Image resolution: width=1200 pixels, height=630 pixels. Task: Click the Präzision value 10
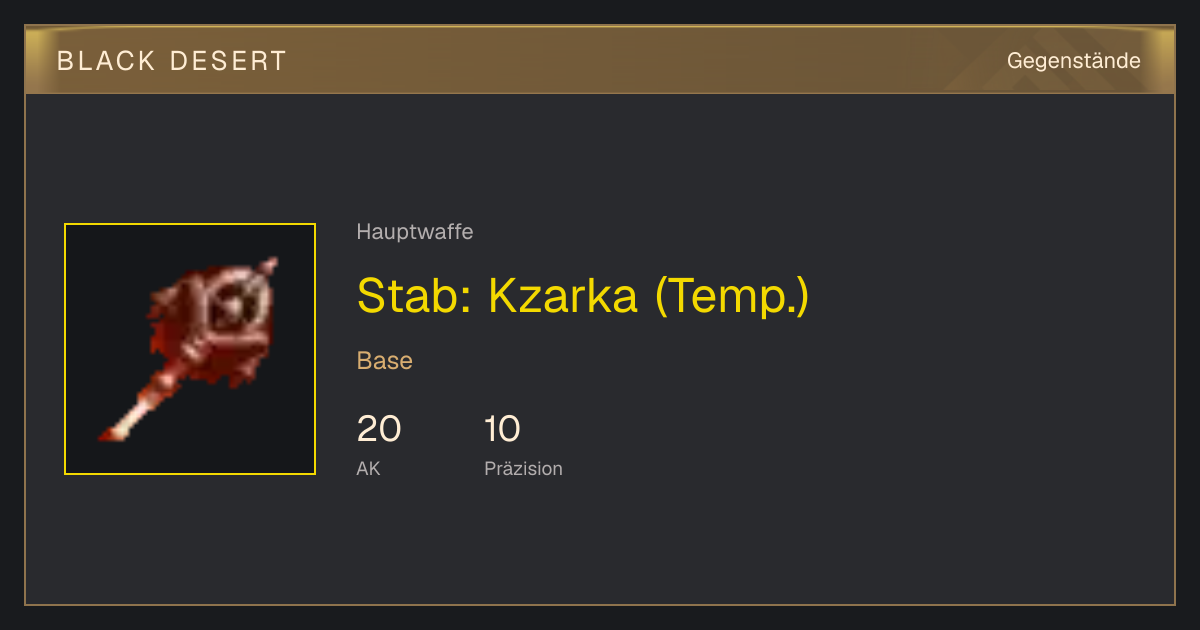pos(502,429)
